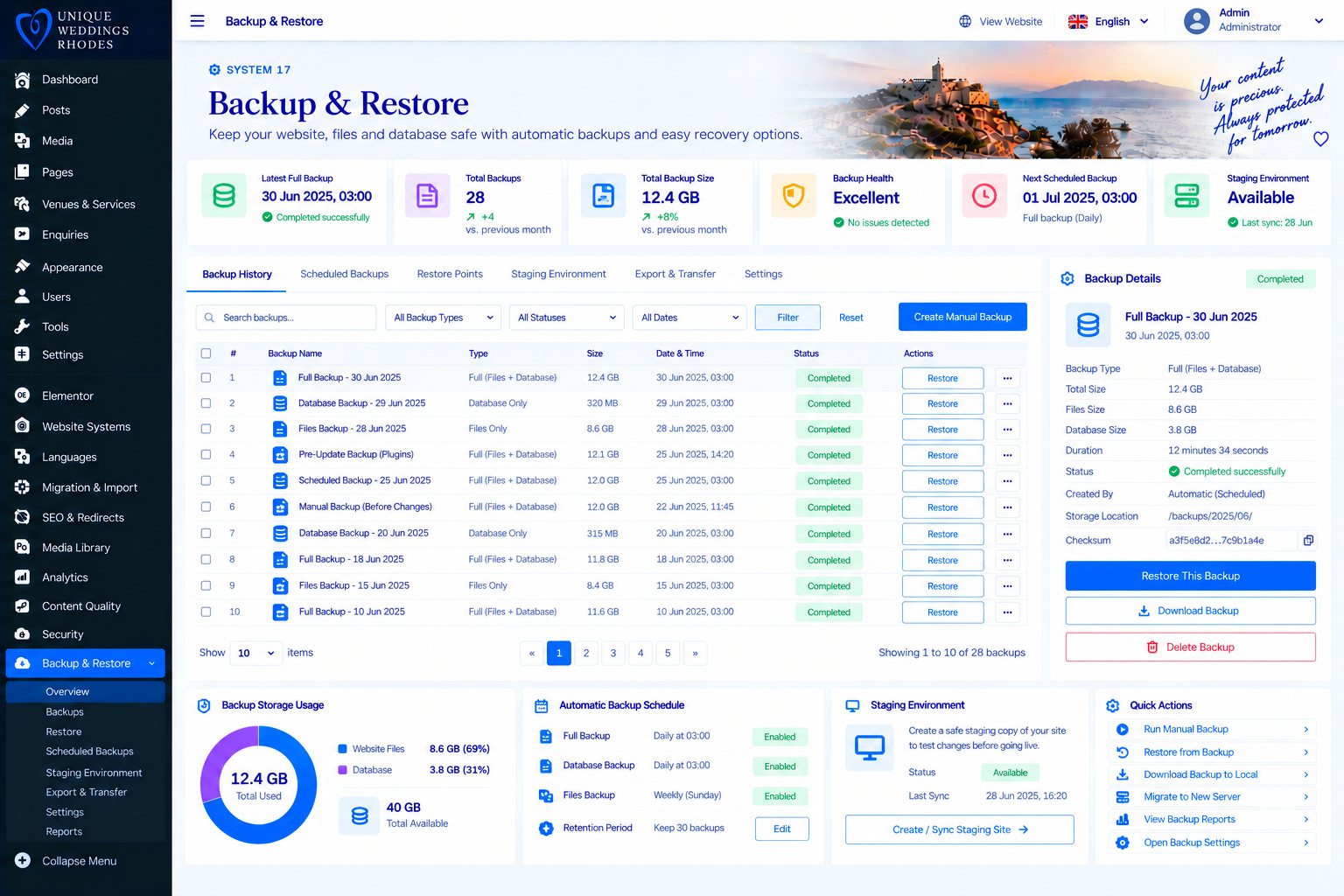1344x896 pixels.
Task: Tick the checkbox for Full Backup - 10 Jun 2025
Action: point(206,612)
